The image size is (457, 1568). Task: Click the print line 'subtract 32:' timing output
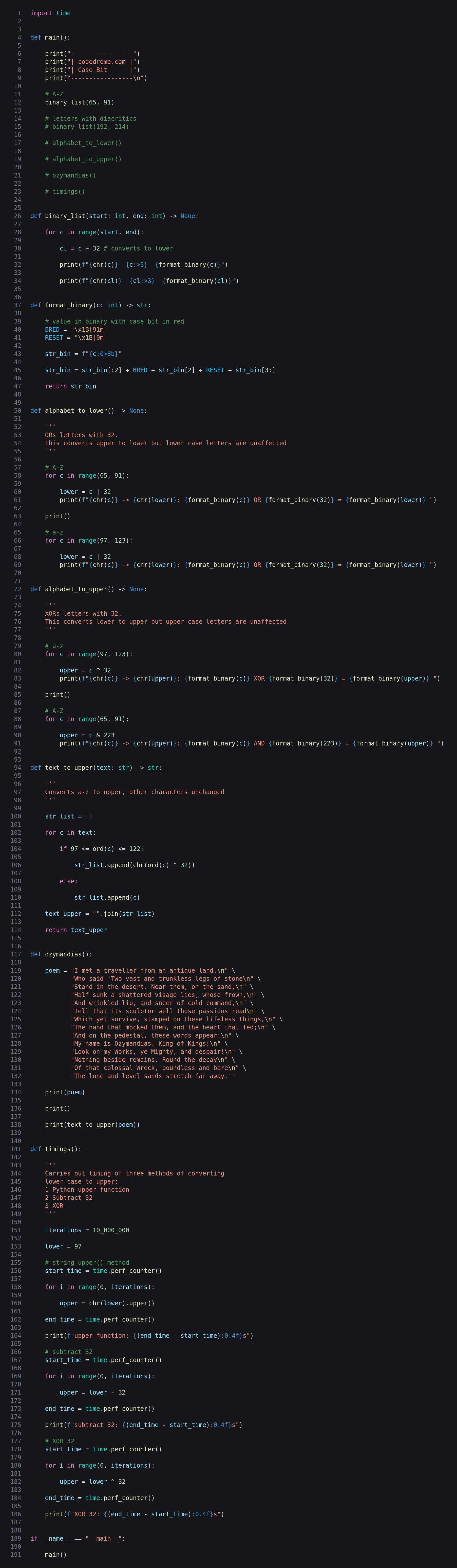pos(144,1425)
